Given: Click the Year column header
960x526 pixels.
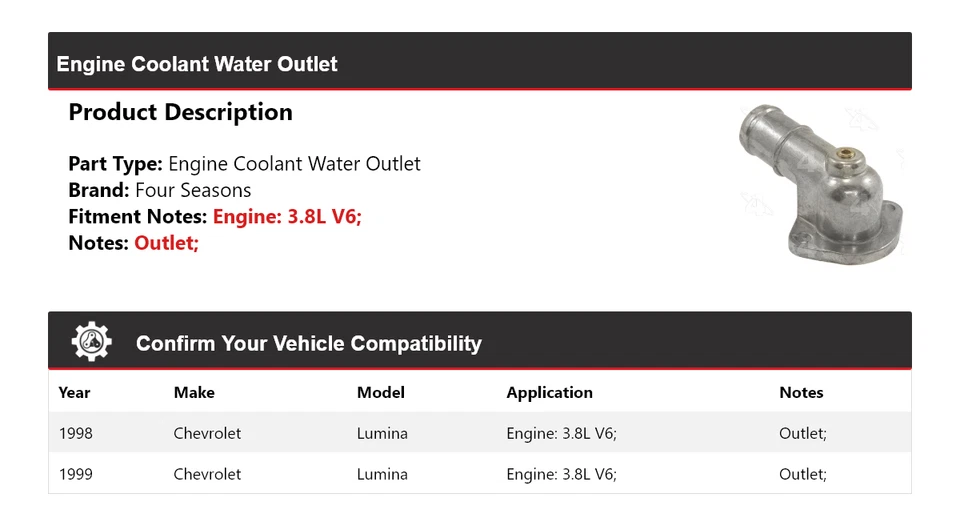Looking at the screenshot, I should 74,393.
